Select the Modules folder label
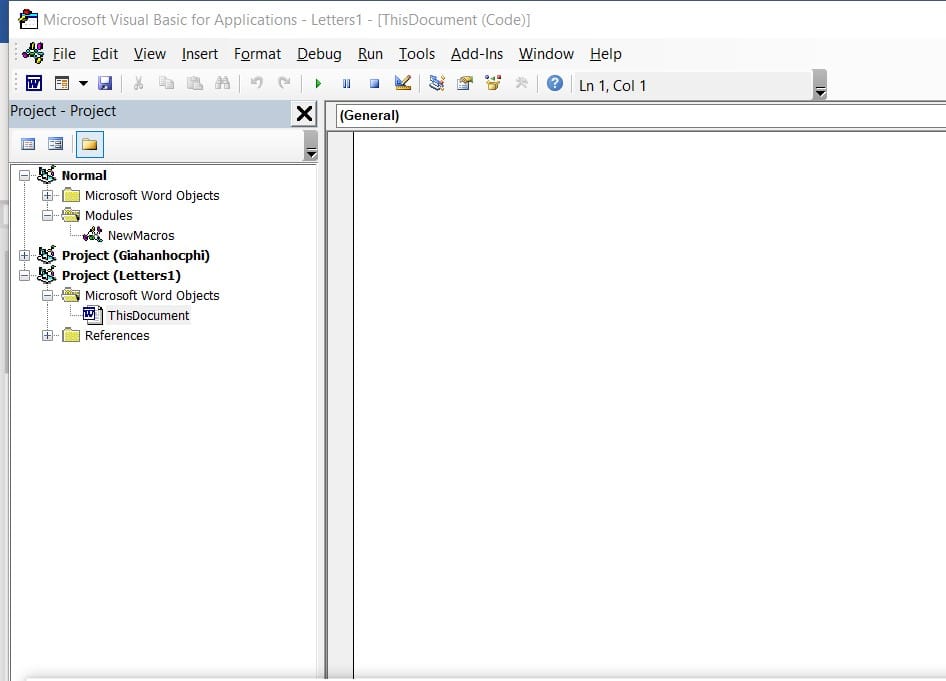Viewport: 946px width, 681px height. pos(108,215)
